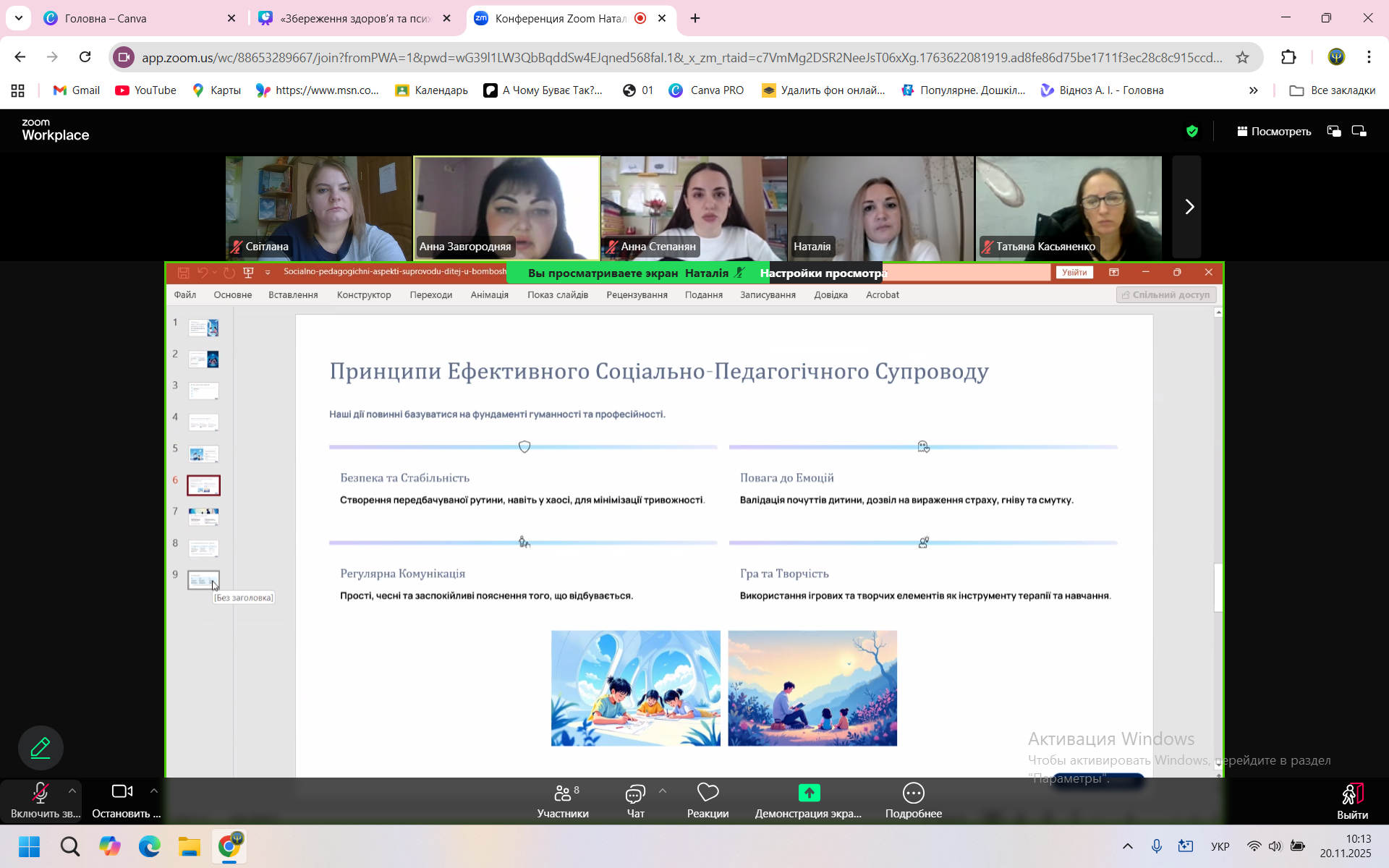Viewport: 1389px width, 868px height.
Task: Open the Посмотреть view layout dropdown
Action: 1274,131
